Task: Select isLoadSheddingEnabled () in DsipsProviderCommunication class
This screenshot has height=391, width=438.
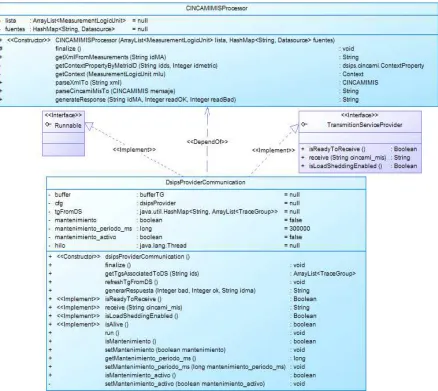Action: pos(141,316)
